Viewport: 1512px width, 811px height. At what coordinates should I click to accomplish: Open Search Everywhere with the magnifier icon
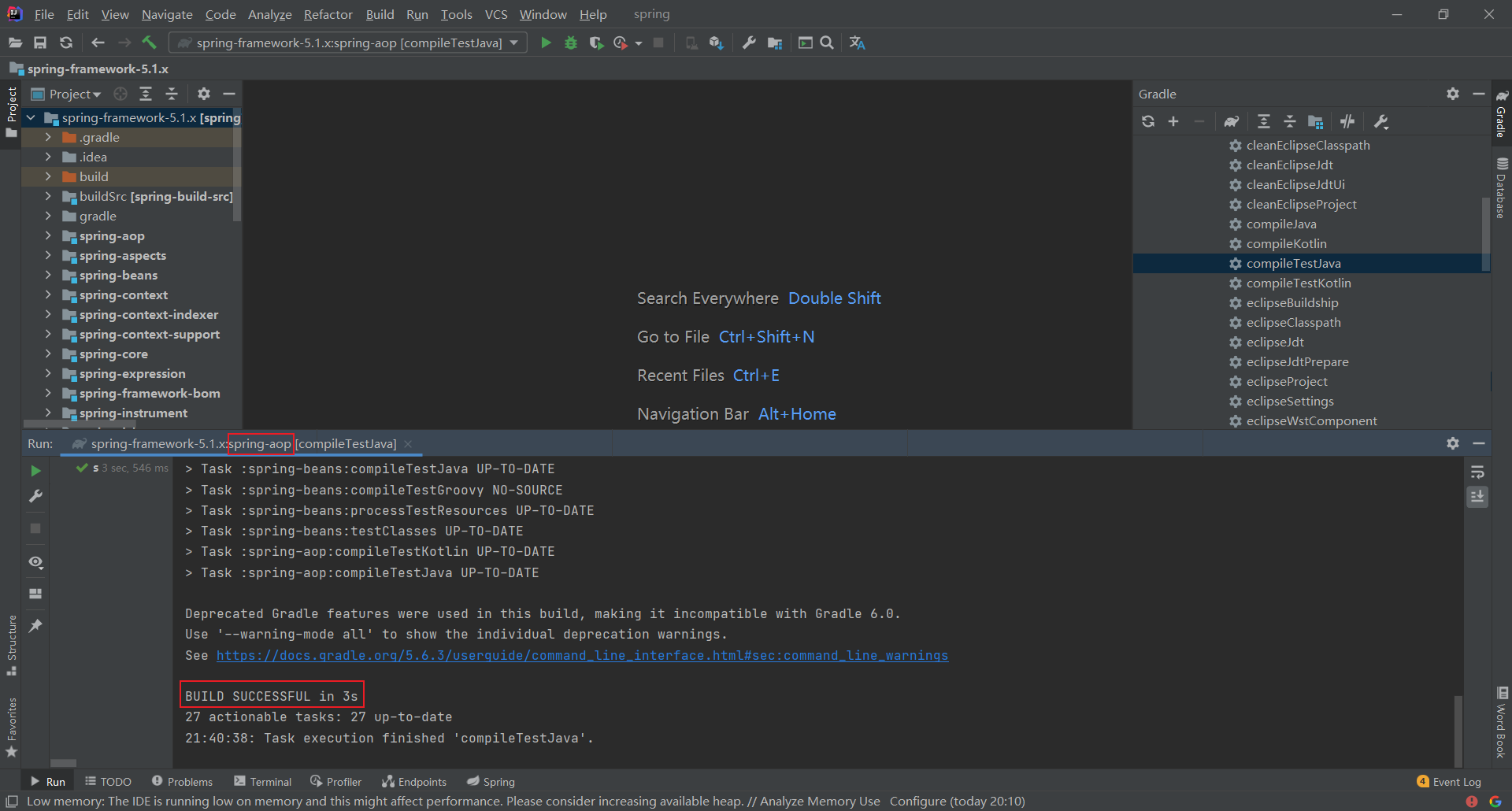(x=826, y=43)
